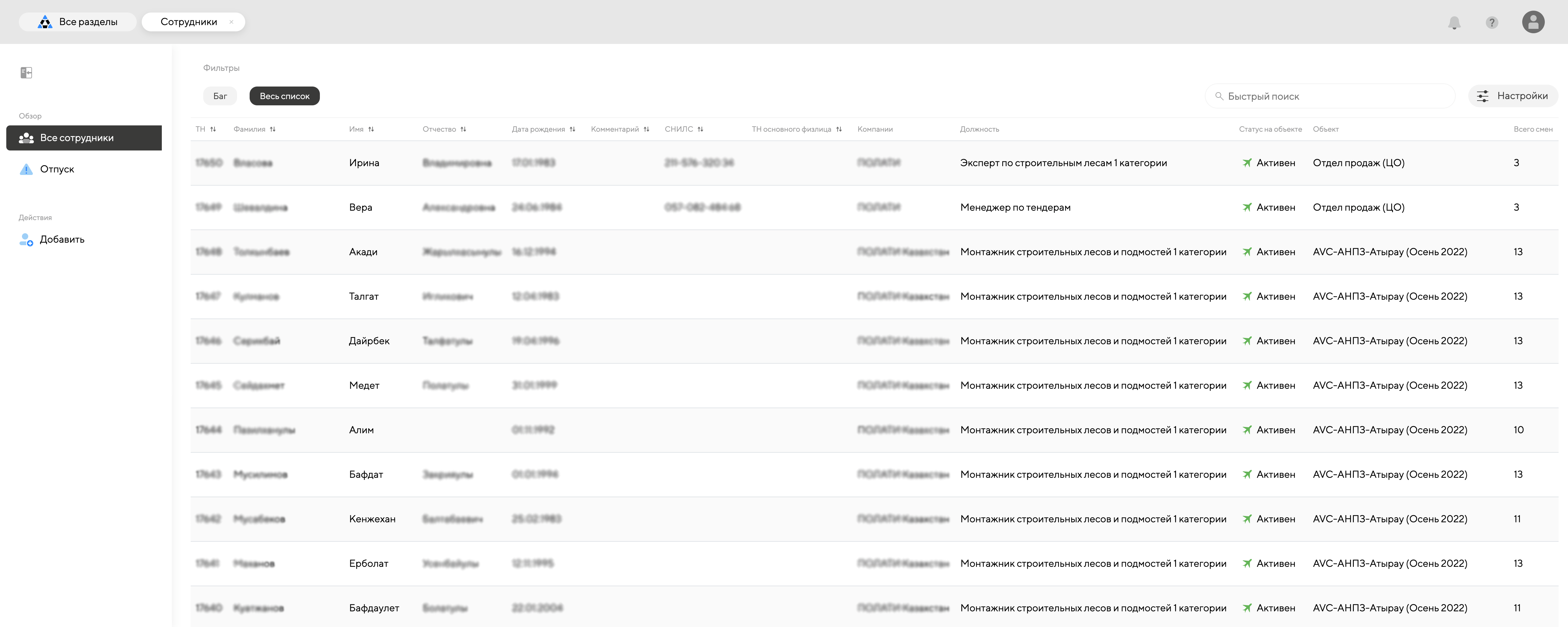
Task: Click Эксперт по строительным лесам 1 категории
Action: point(1063,162)
